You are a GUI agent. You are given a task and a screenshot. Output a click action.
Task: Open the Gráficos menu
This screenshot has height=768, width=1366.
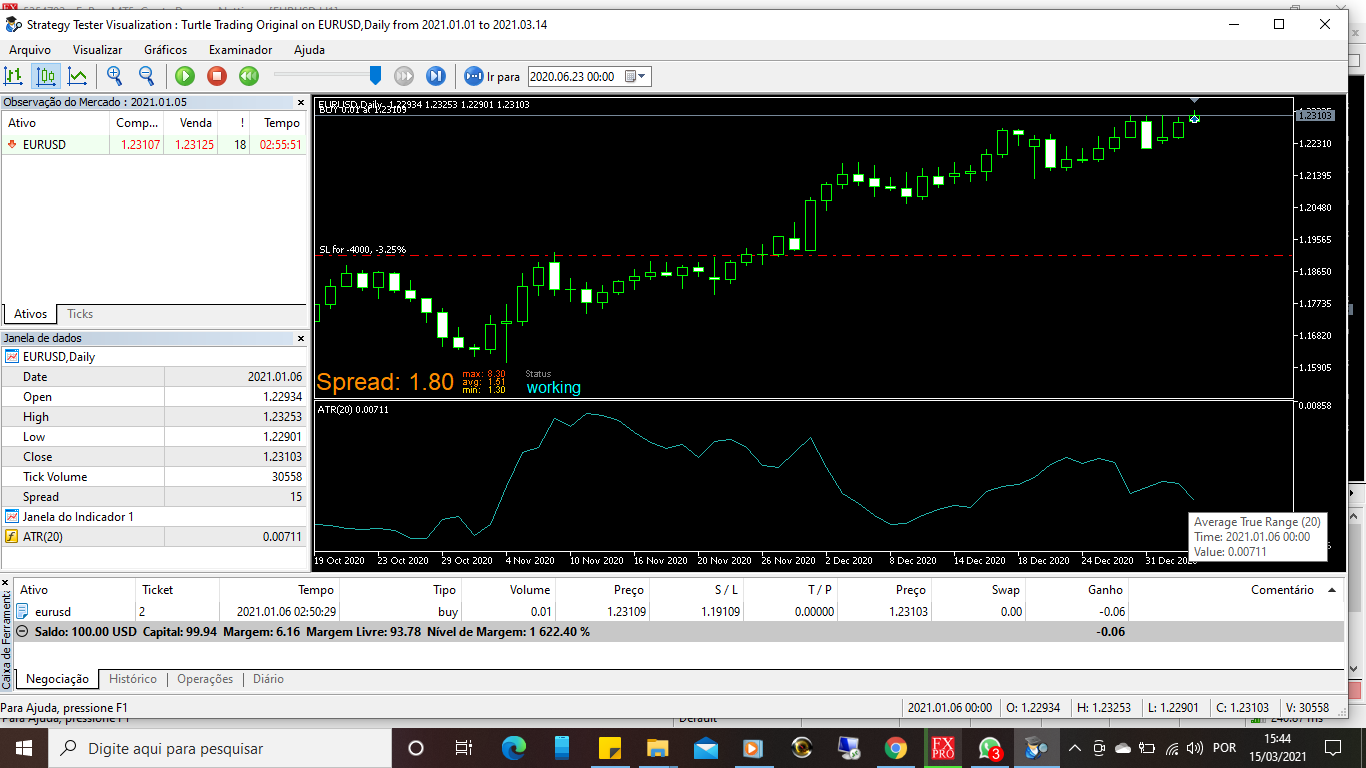(166, 49)
